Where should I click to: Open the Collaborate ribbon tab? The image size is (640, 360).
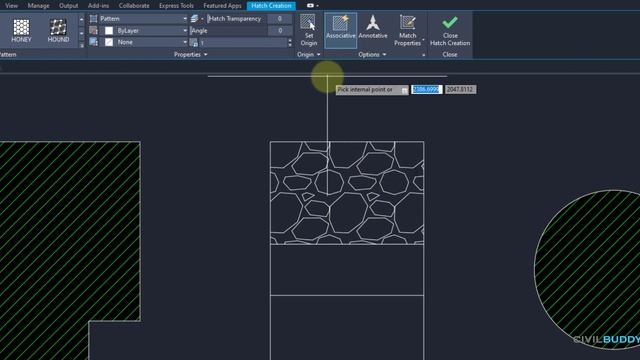coord(134,6)
